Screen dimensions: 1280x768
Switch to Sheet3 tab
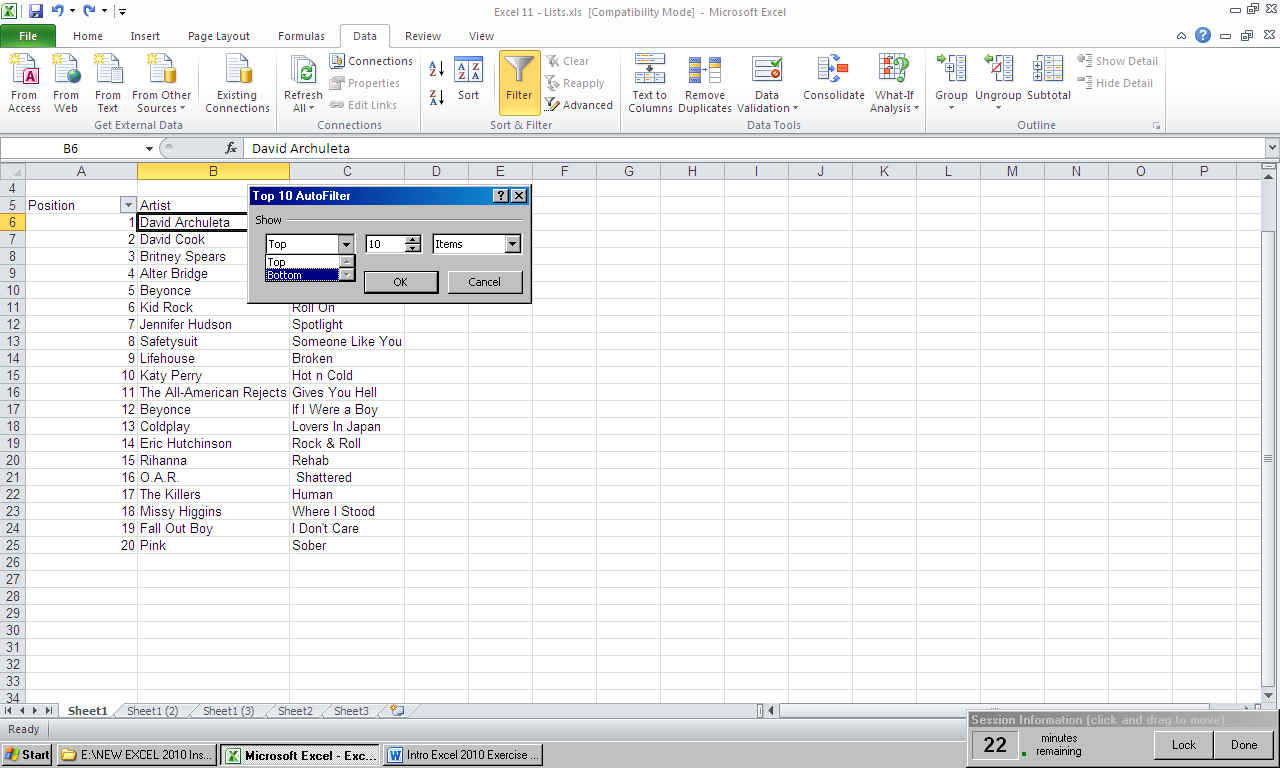pyautogui.click(x=351, y=711)
